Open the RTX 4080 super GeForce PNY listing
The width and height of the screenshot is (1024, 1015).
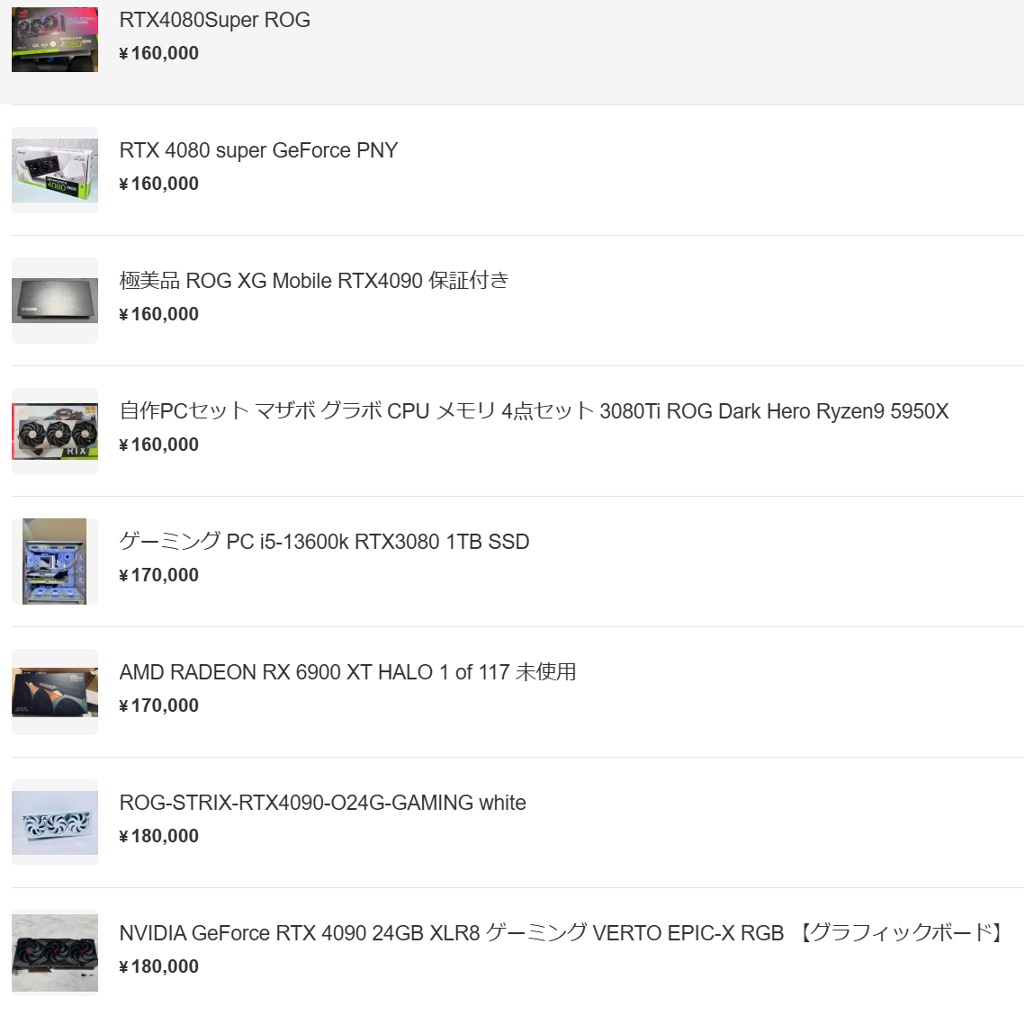(x=259, y=150)
